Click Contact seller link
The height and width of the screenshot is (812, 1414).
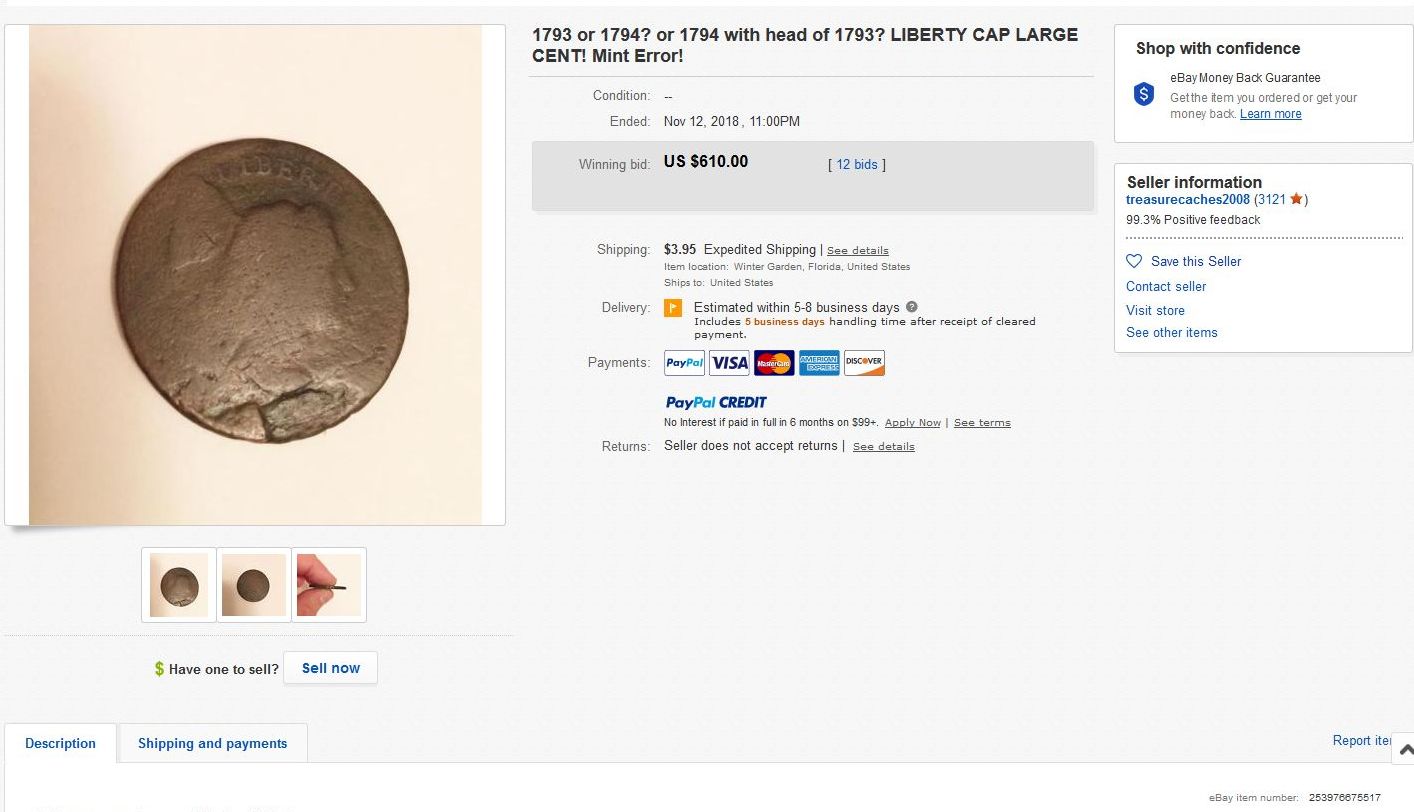pos(1166,286)
